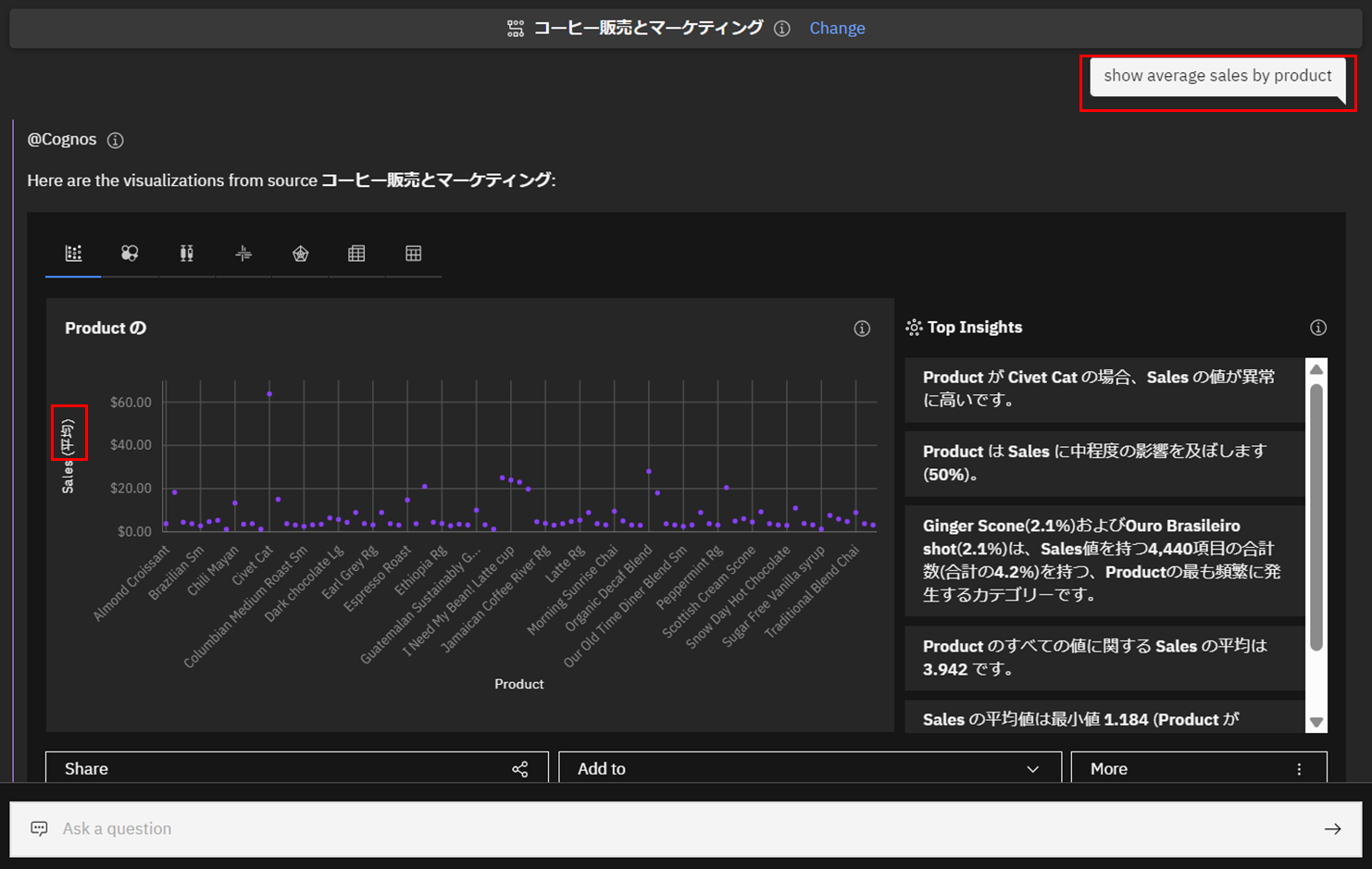Click the vertical dots icon in More
The image size is (1372, 869).
(1299, 769)
